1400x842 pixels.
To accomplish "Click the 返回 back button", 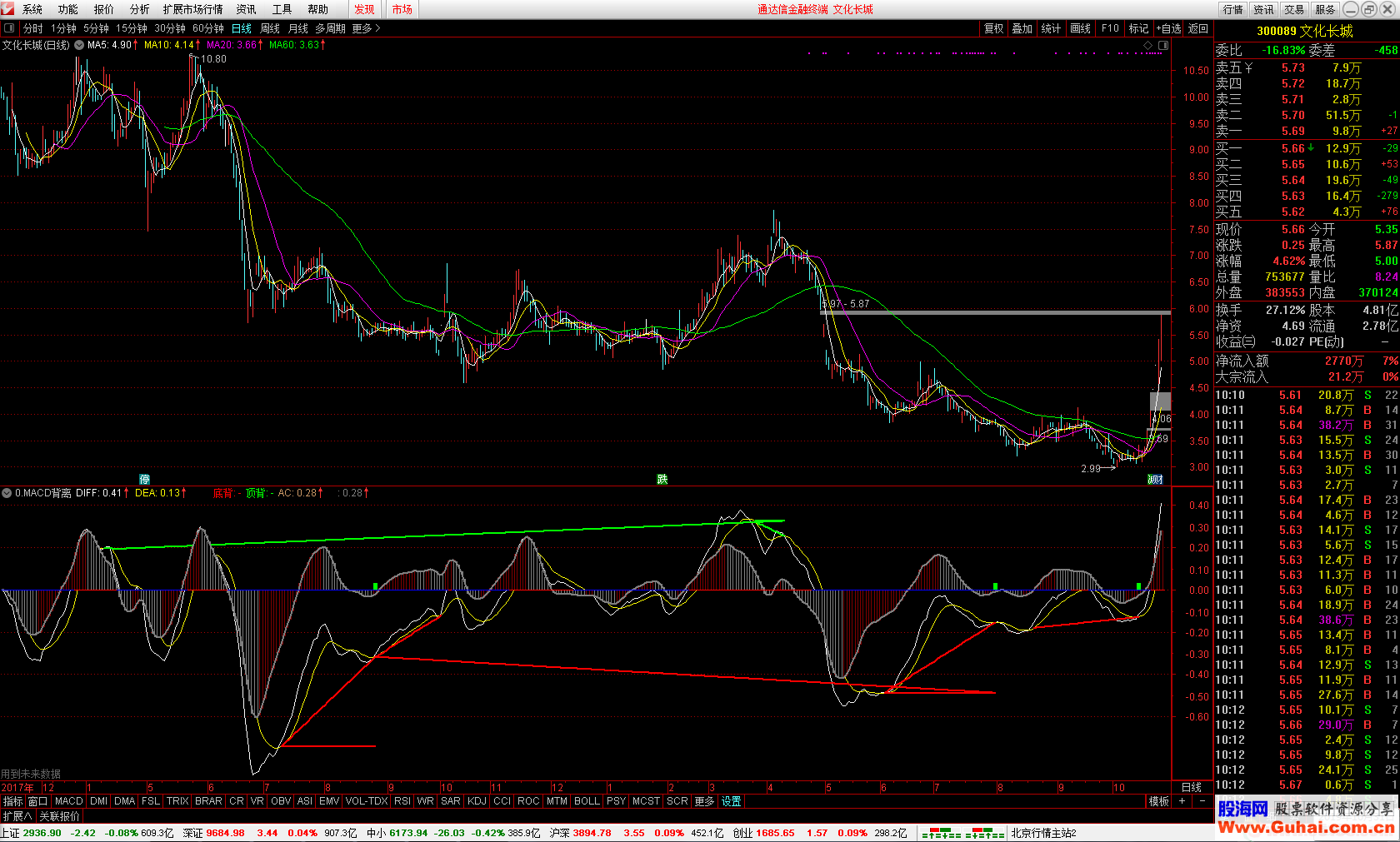I will click(1198, 28).
